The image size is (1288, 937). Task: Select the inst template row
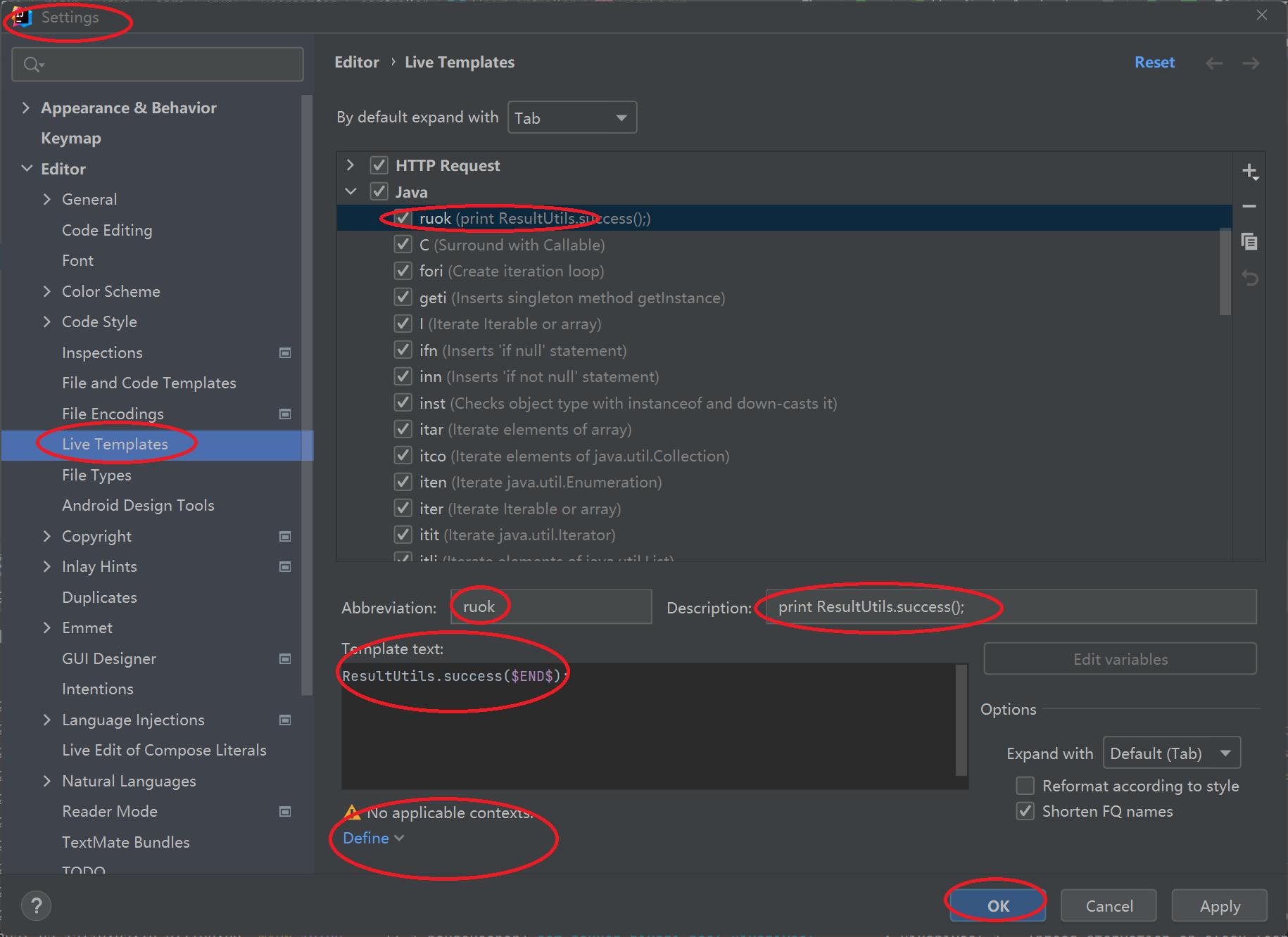784,403
